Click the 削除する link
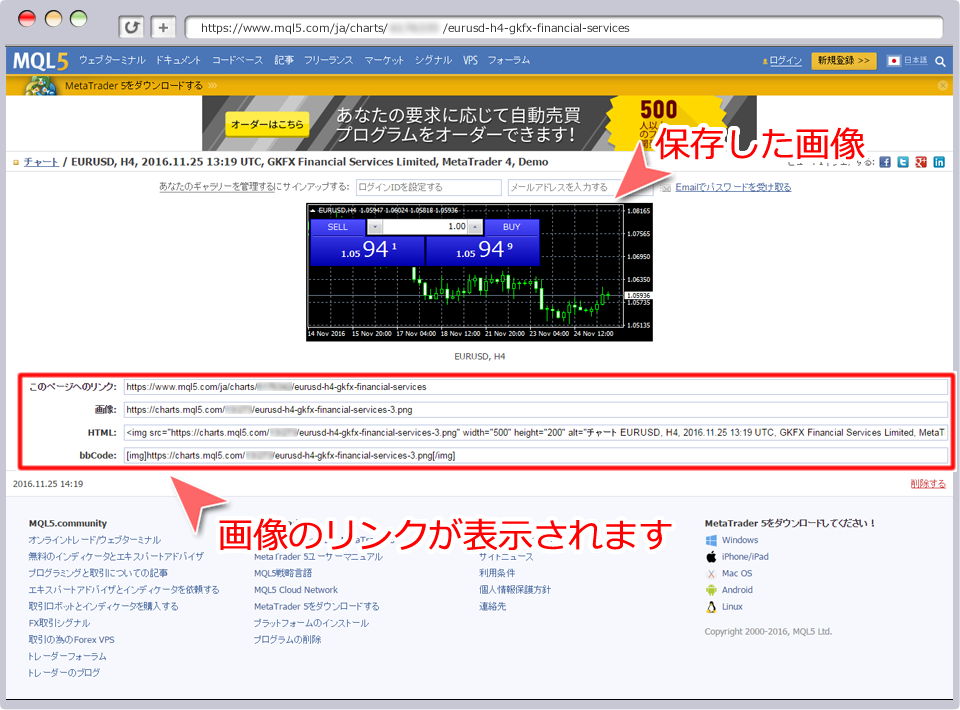 tap(928, 484)
